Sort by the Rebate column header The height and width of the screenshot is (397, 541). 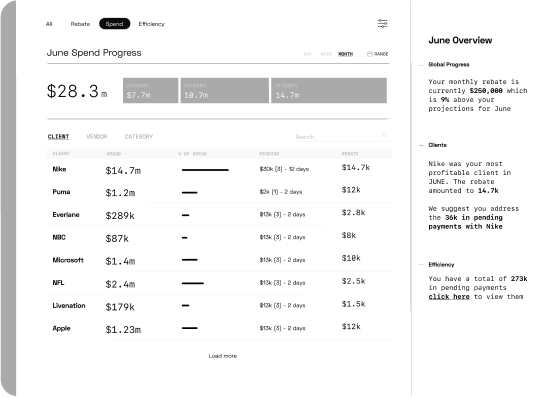pos(350,154)
